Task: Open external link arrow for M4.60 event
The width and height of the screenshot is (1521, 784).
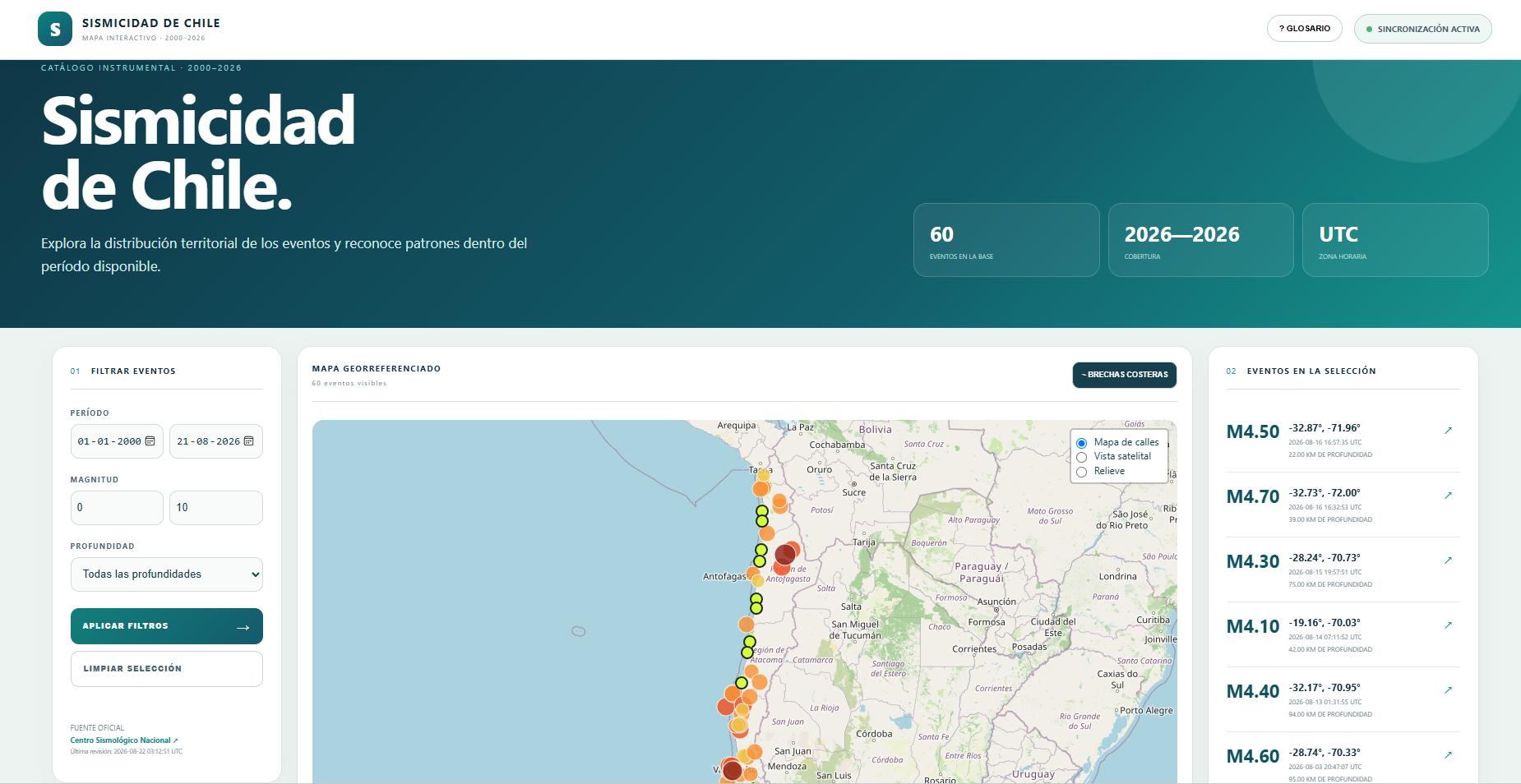Action: (x=1448, y=755)
